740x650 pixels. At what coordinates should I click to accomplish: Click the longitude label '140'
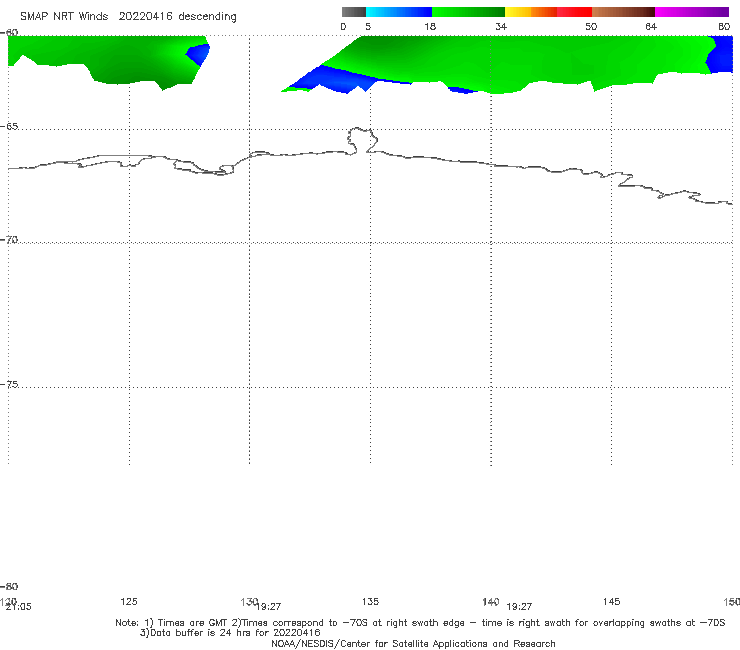coord(490,601)
